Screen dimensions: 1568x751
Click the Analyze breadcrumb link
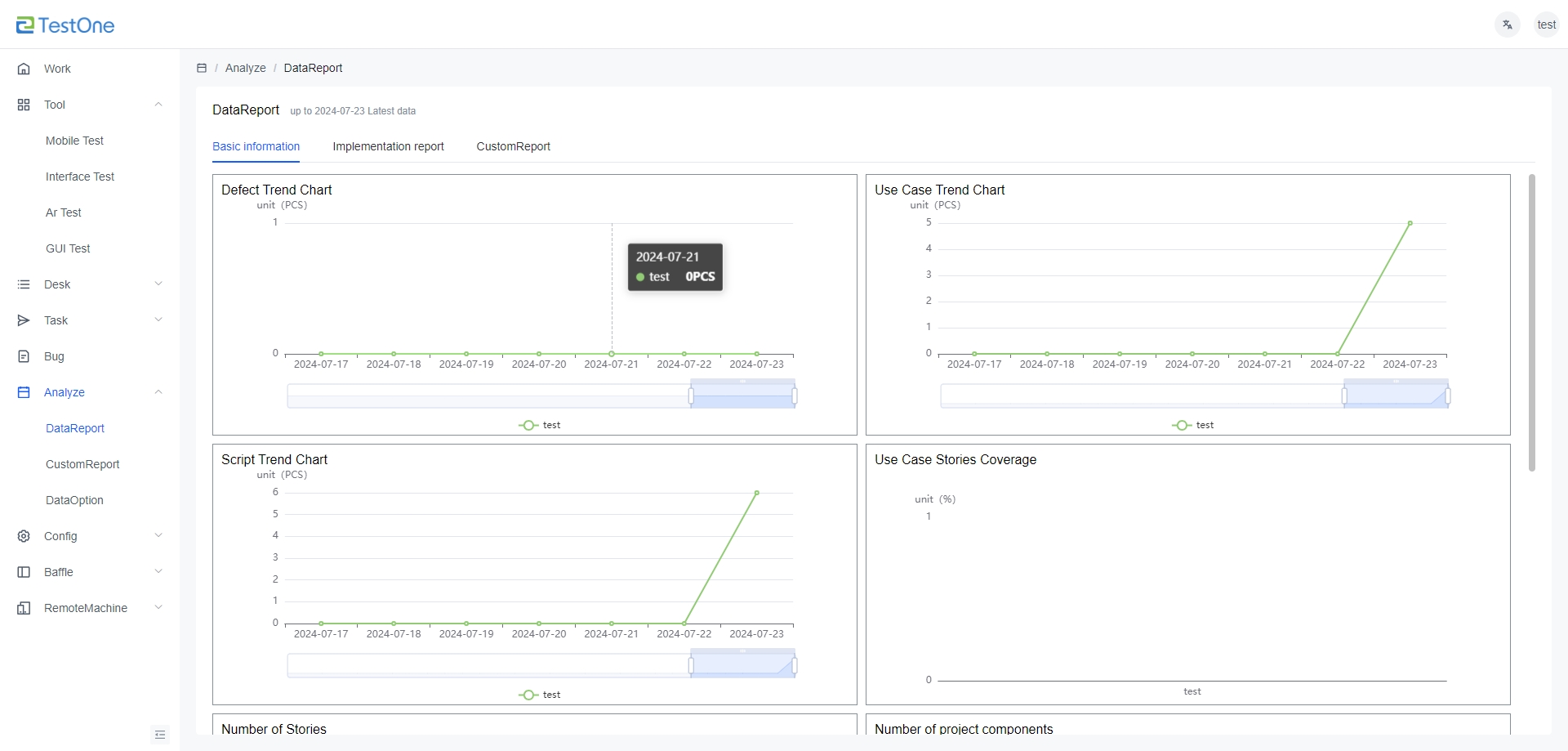(x=245, y=68)
